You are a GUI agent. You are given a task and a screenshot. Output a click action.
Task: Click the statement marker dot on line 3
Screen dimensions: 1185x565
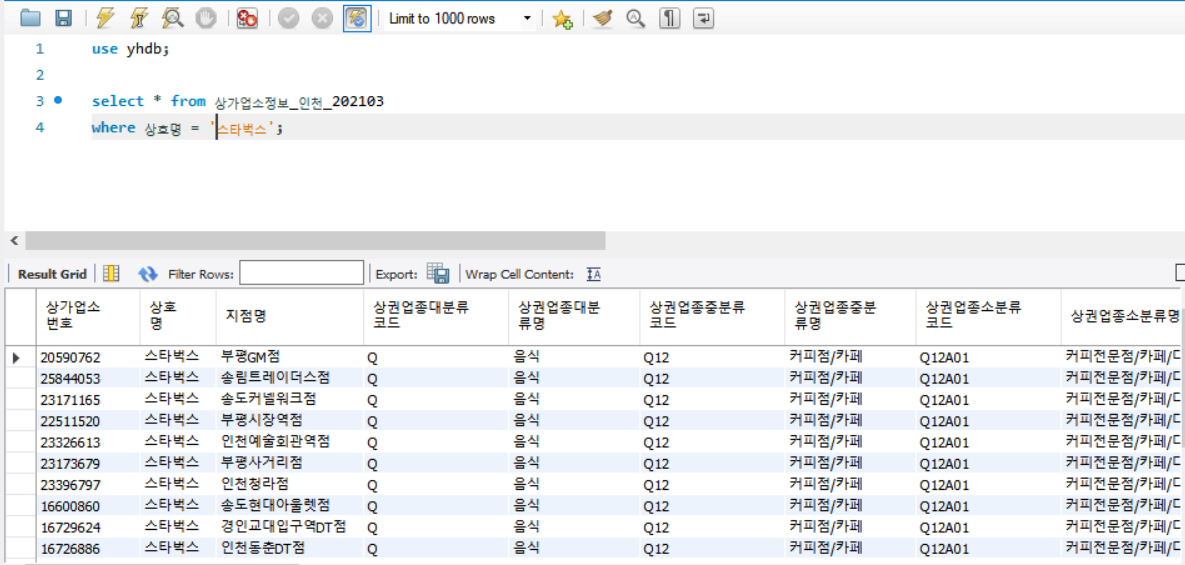[x=57, y=100]
